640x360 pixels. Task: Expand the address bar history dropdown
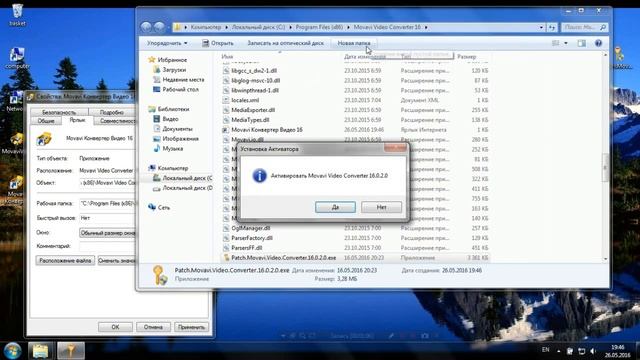pos(541,27)
